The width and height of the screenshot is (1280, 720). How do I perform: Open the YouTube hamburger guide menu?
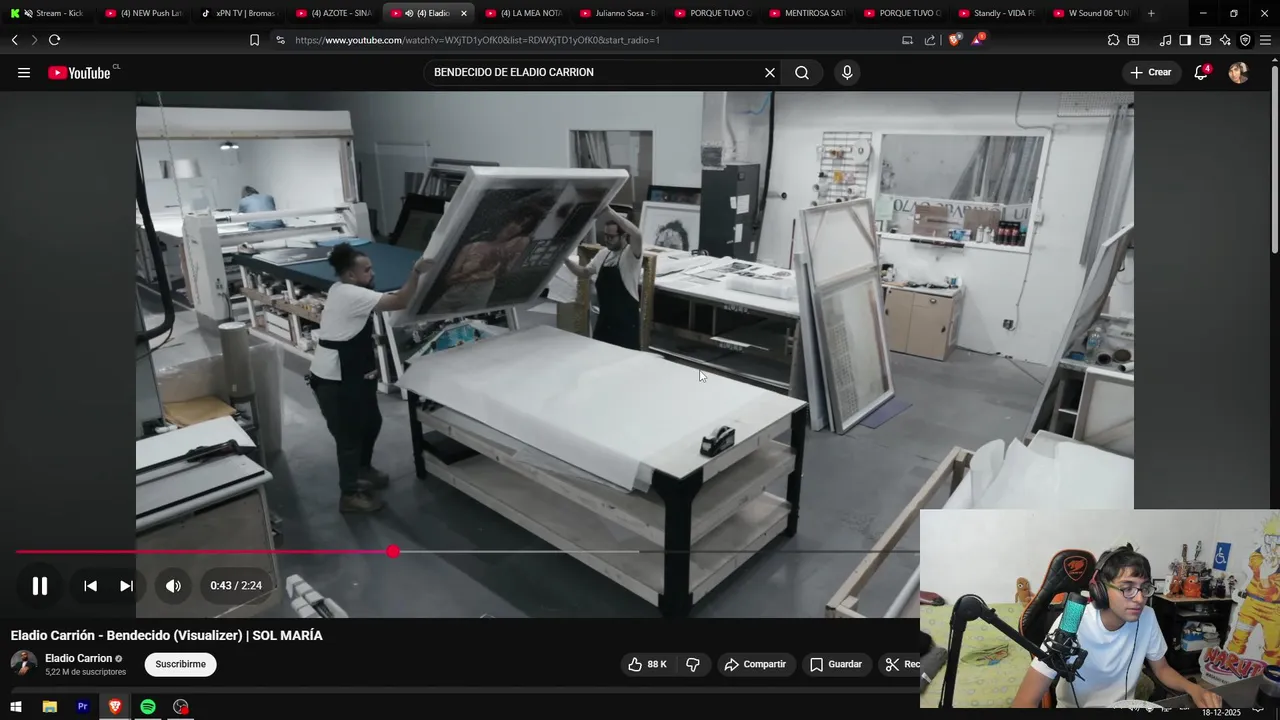[24, 72]
